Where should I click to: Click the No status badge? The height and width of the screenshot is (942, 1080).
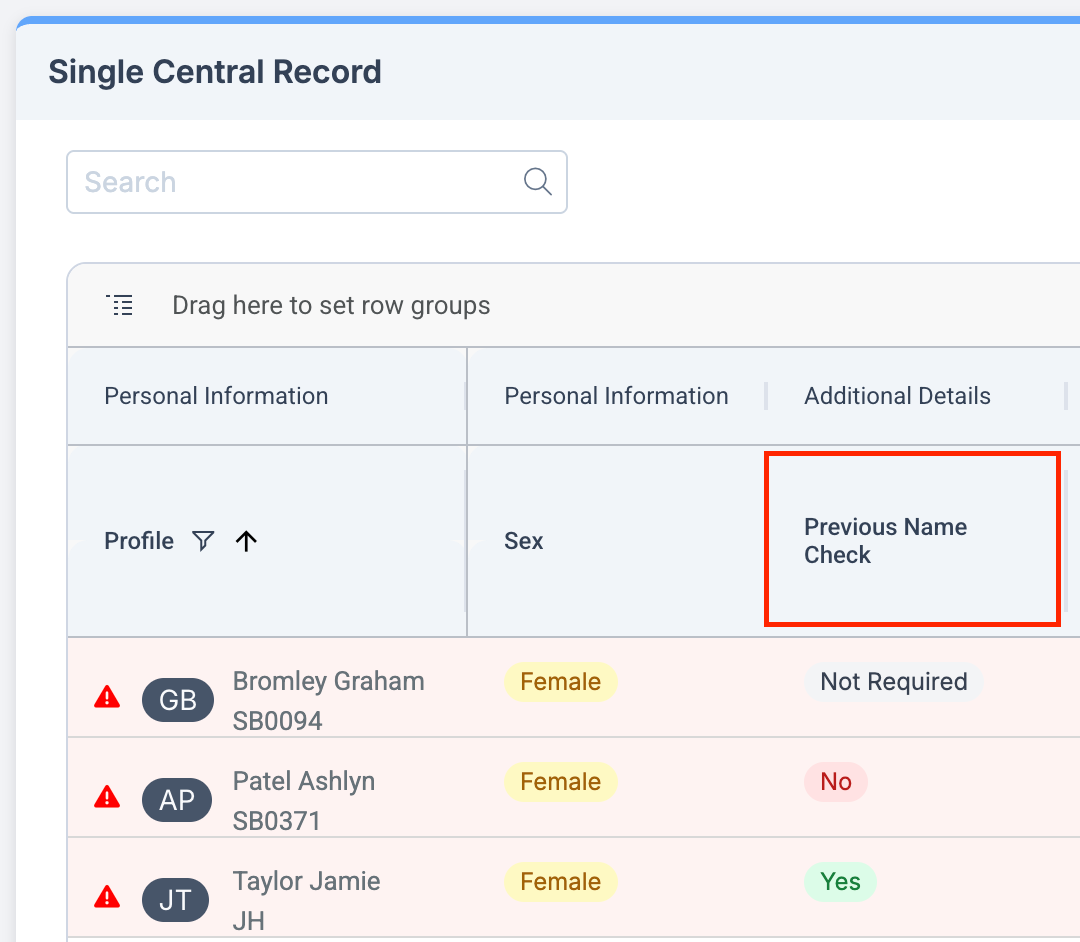tap(836, 782)
